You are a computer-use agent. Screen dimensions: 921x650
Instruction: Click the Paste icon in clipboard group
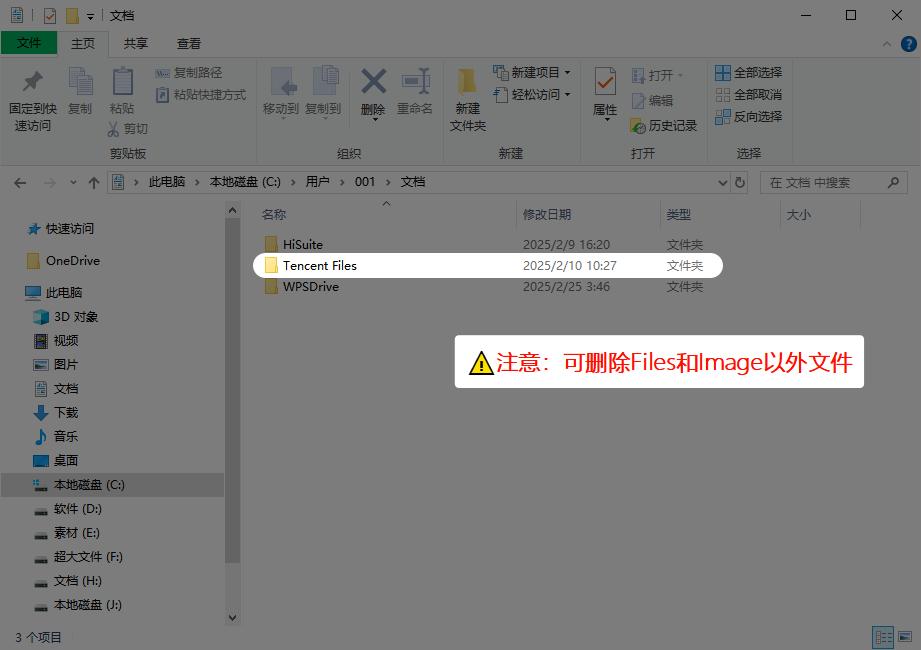tap(122, 90)
